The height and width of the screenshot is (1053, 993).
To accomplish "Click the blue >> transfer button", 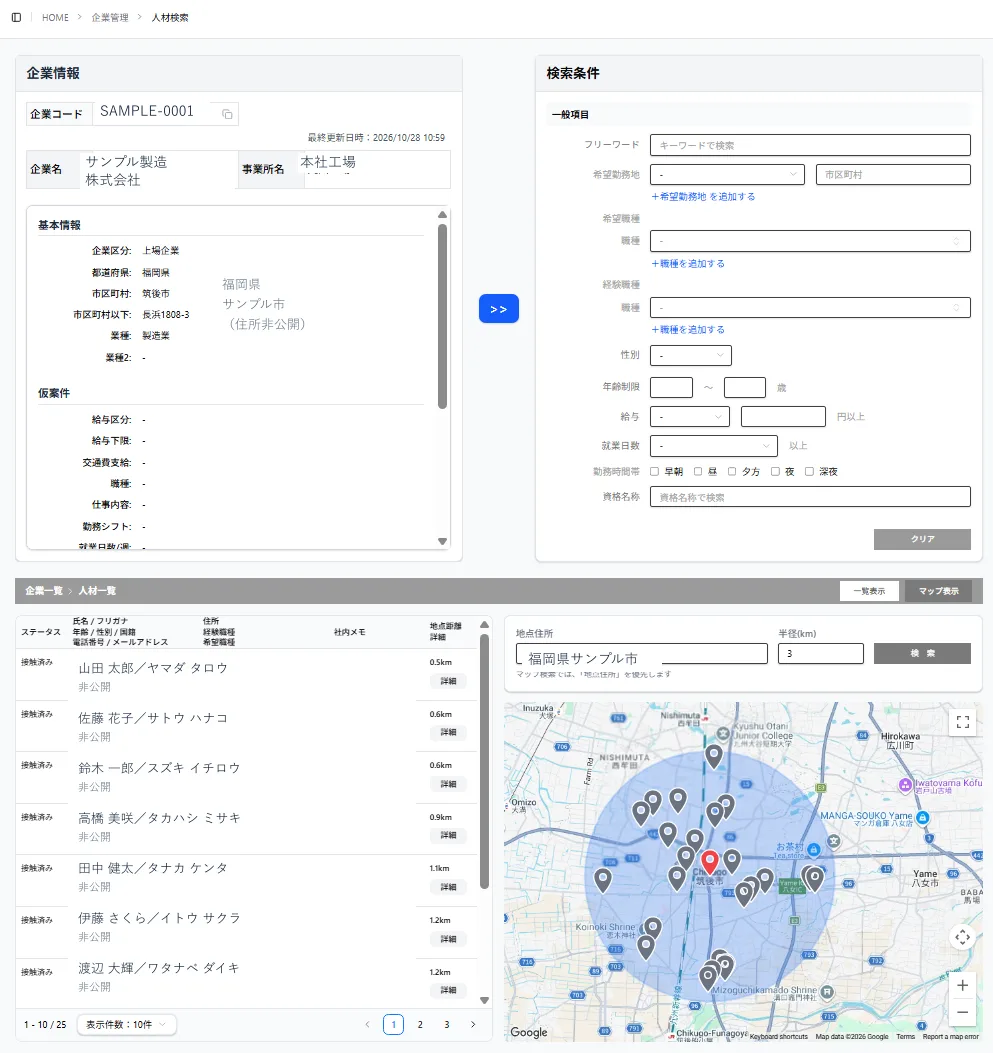I will 498,309.
